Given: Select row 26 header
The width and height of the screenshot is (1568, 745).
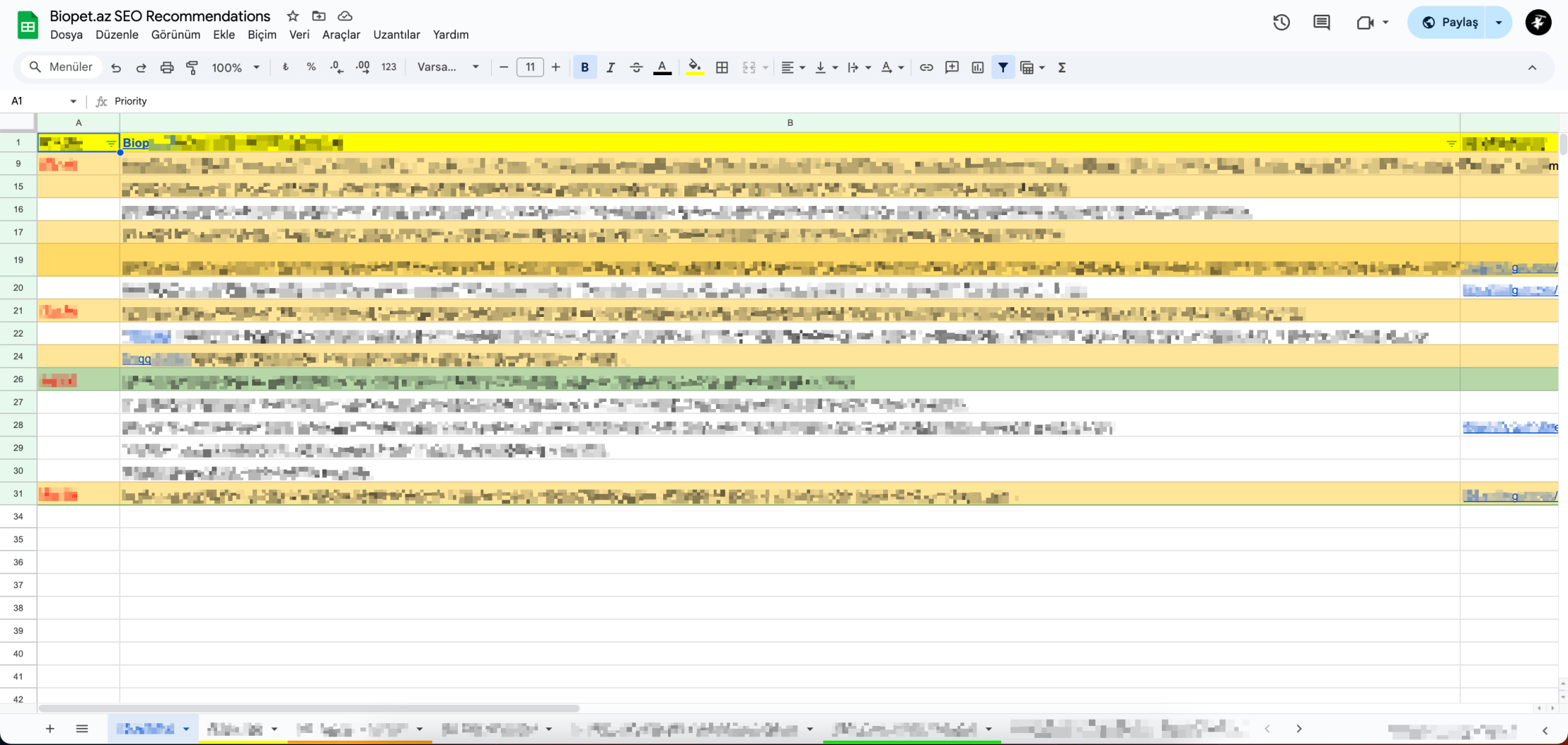Looking at the screenshot, I should click(x=18, y=380).
